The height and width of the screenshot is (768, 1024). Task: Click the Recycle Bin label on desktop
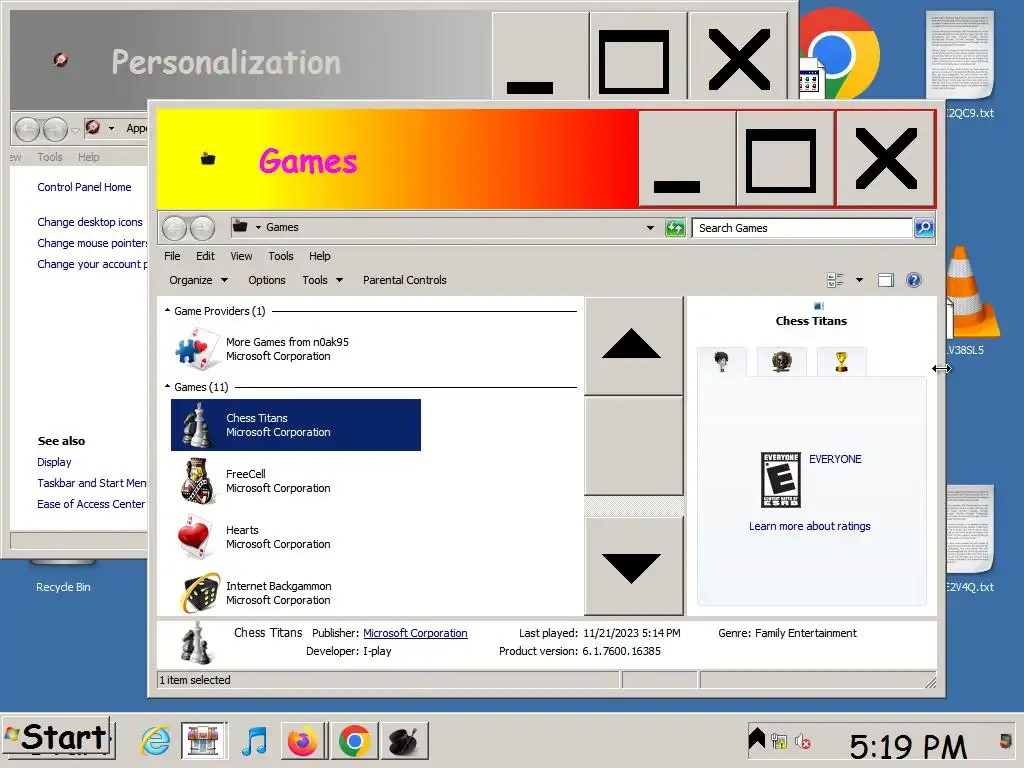tap(63, 587)
